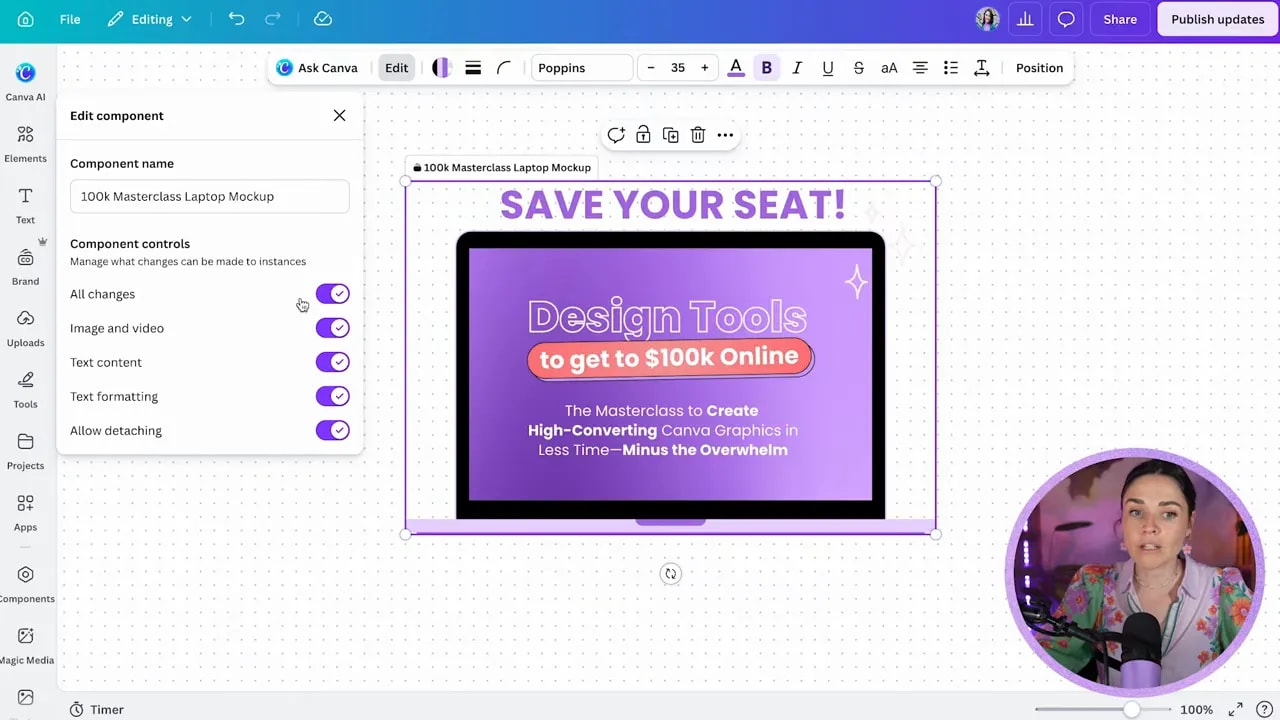Adjust the zoom slider handle

1131,709
